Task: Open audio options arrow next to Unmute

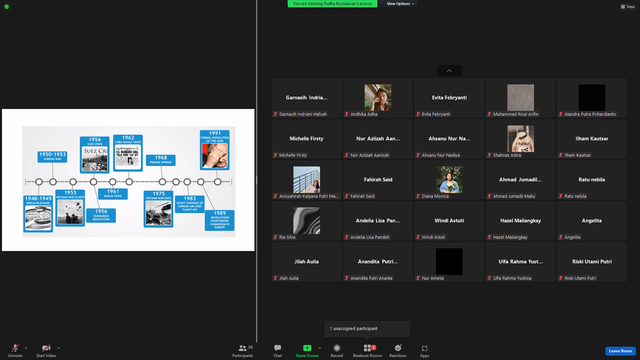Action: (x=26, y=348)
